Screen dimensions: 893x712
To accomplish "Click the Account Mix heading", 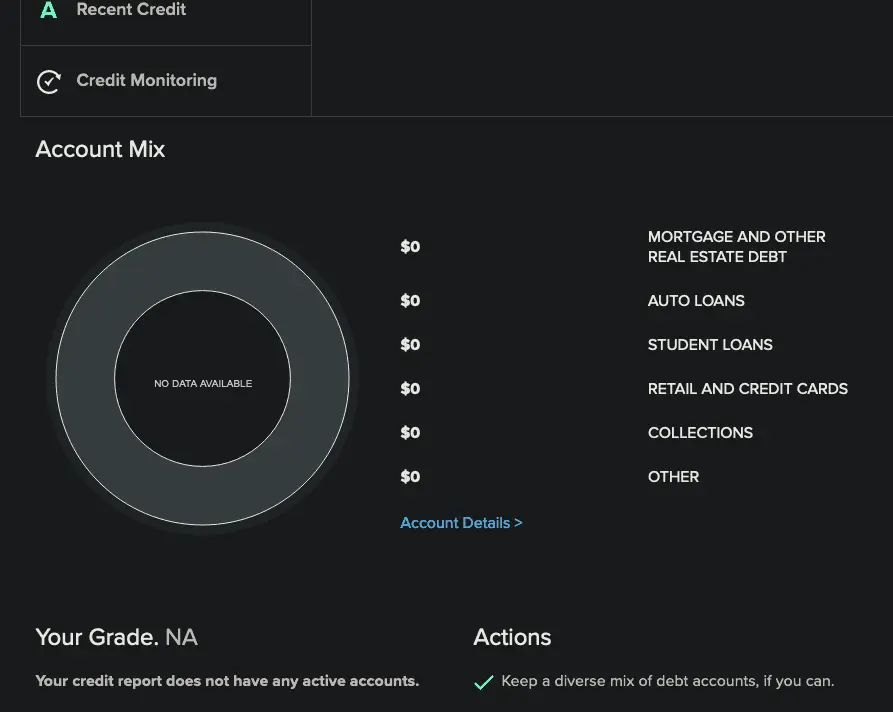I will [100, 150].
